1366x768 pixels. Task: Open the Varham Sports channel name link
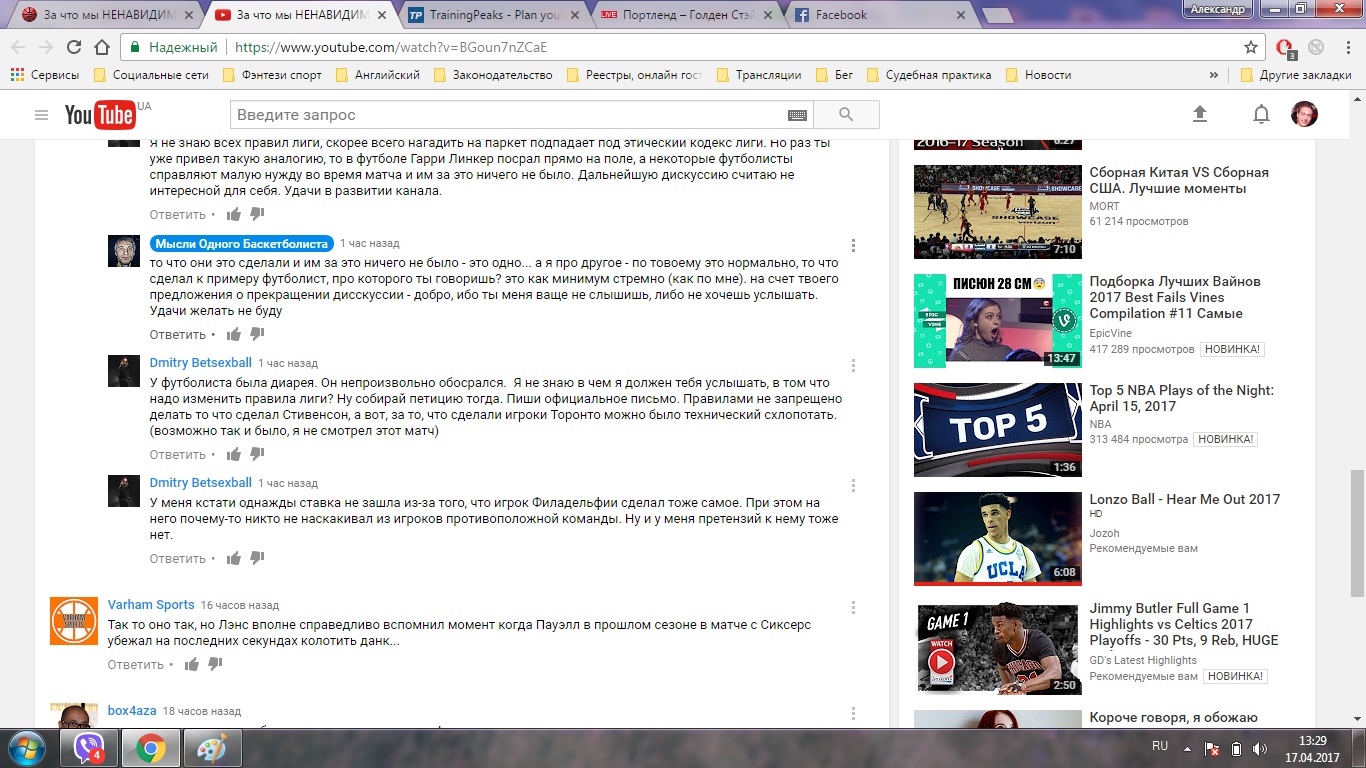coord(151,605)
